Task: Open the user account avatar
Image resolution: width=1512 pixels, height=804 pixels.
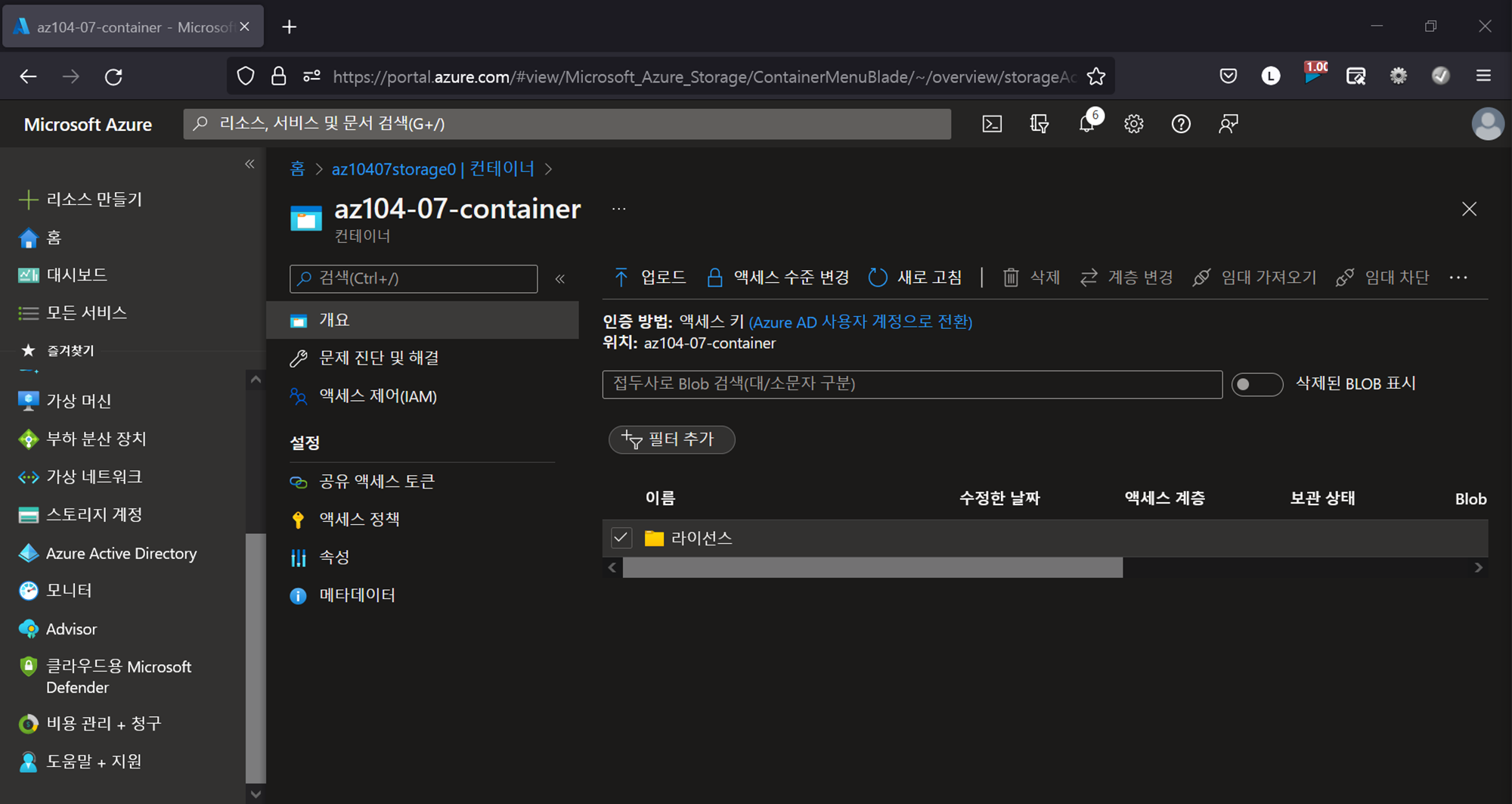Action: 1487,124
